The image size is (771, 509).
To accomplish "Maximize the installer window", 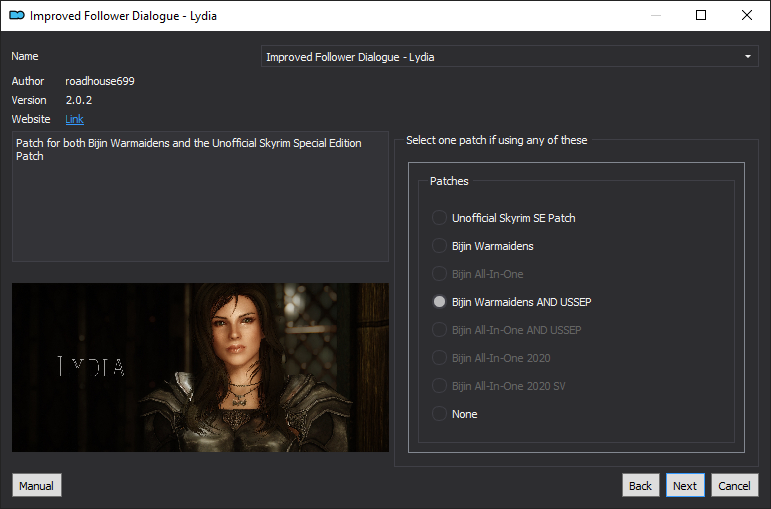I will (x=701, y=15).
